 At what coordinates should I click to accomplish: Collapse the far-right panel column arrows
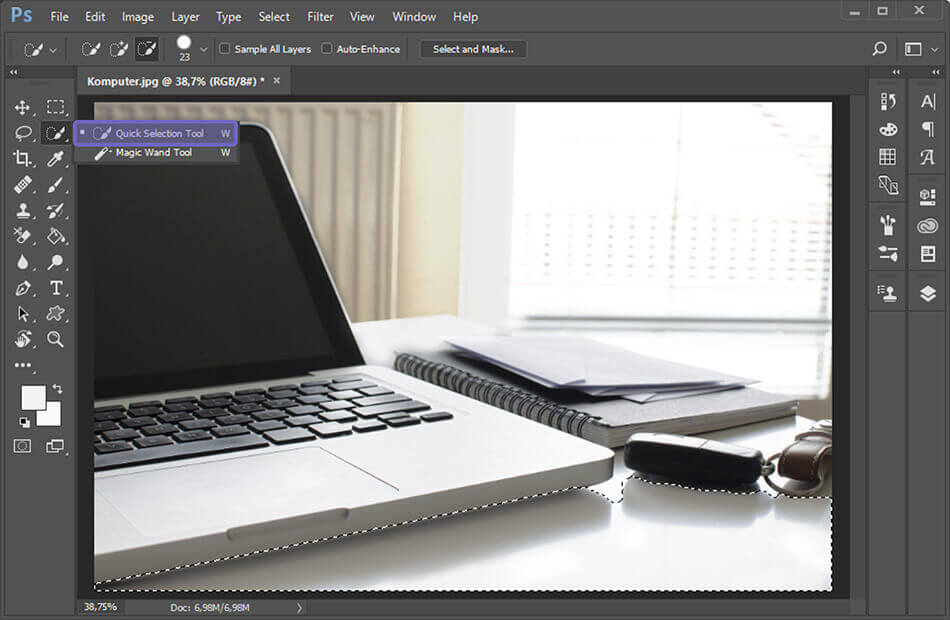click(x=936, y=72)
